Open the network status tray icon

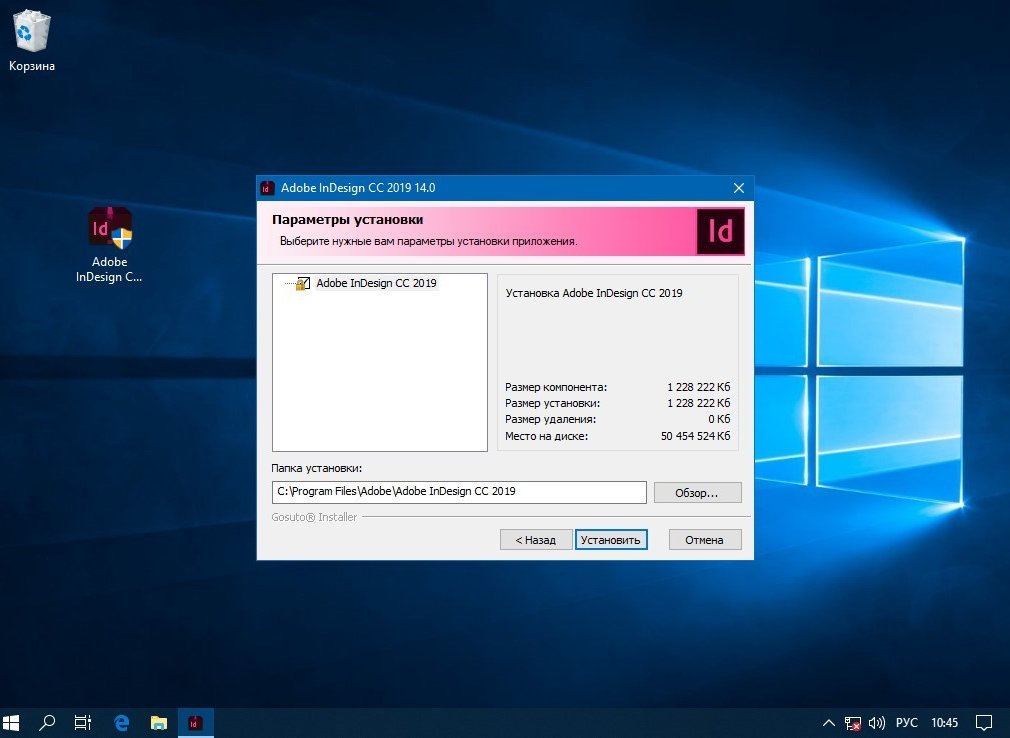[x=853, y=723]
